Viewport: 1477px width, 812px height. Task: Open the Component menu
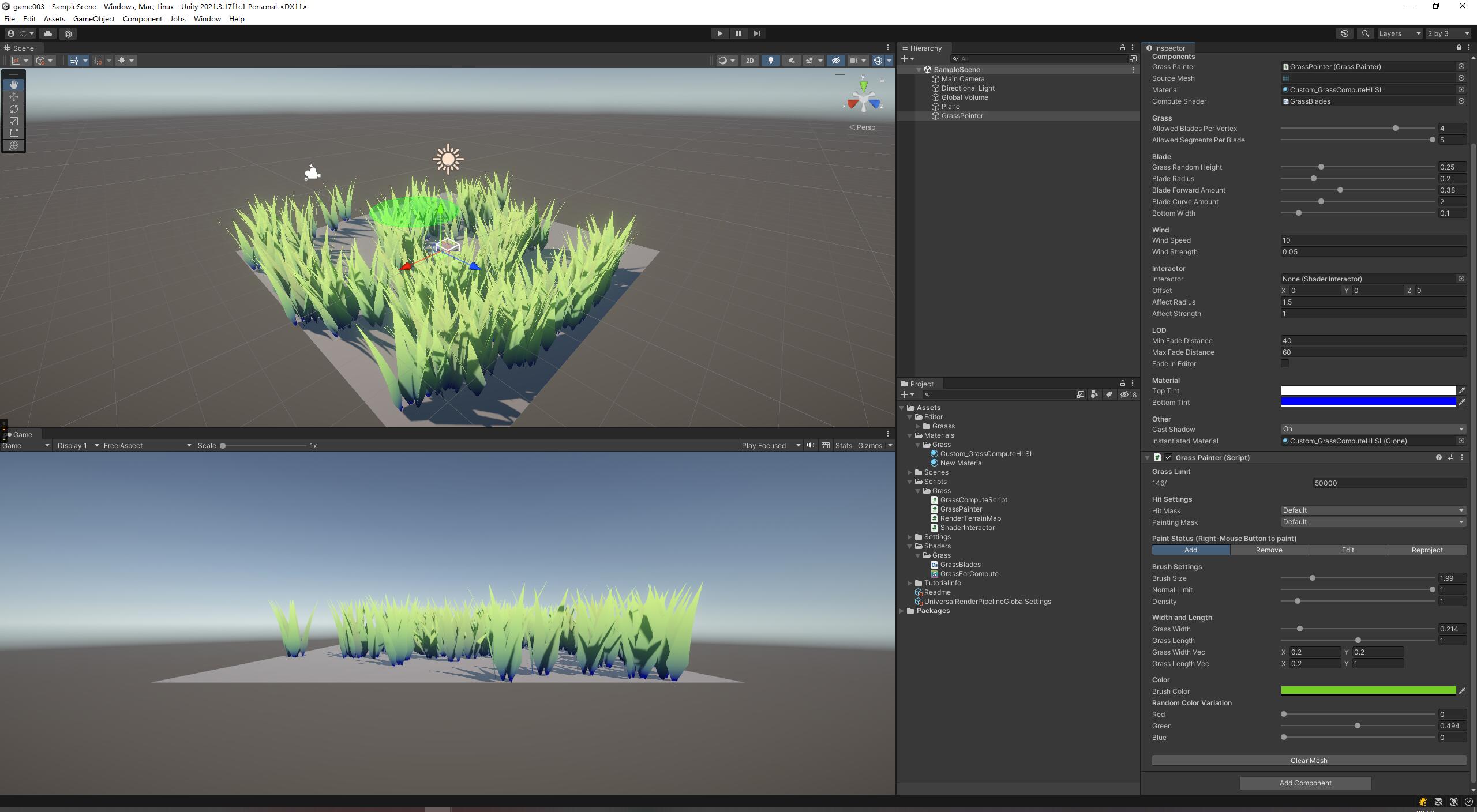tap(142, 18)
